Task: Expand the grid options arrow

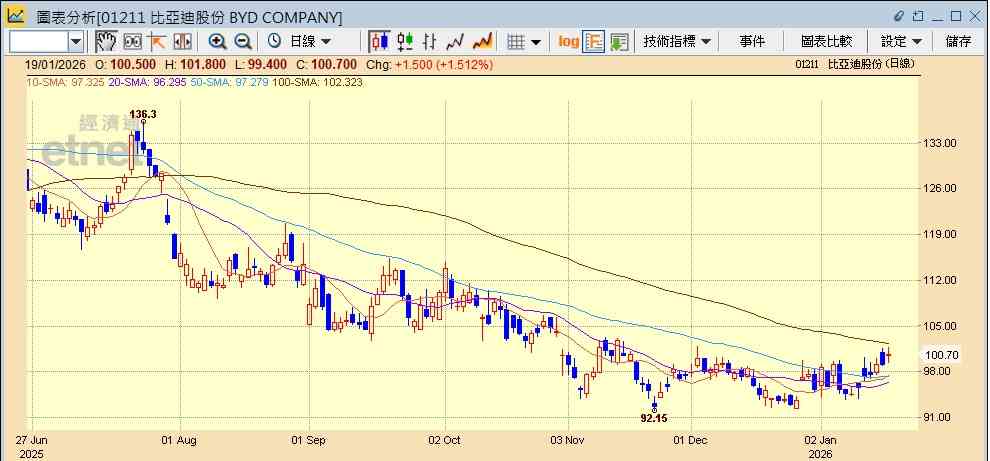Action: 535,42
